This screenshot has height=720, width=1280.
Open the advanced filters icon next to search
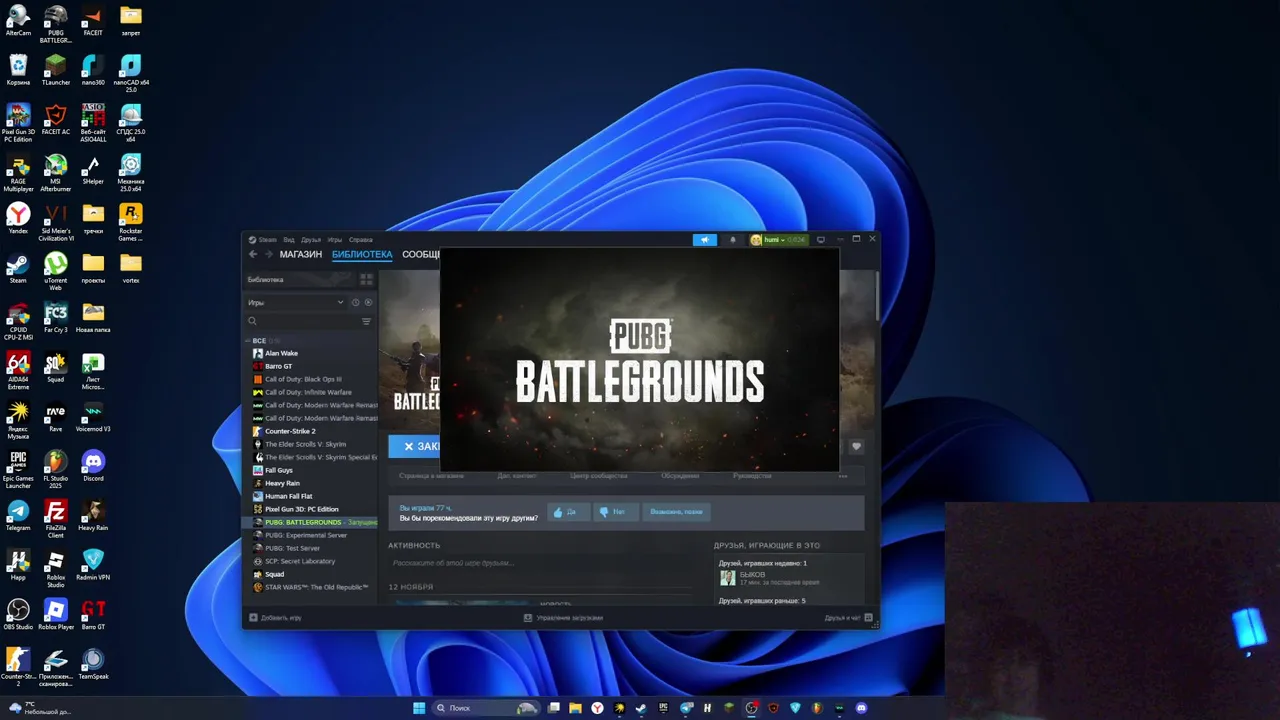[x=366, y=321]
